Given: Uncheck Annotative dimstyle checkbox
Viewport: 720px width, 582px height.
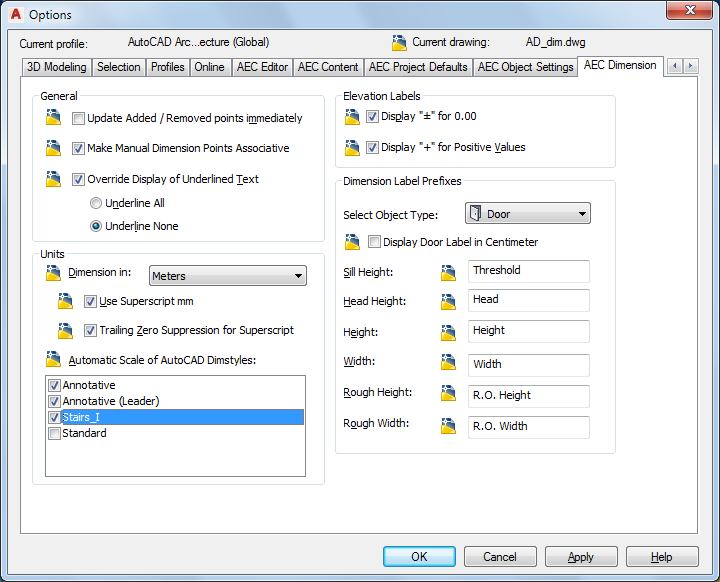Looking at the screenshot, I should click(x=54, y=385).
